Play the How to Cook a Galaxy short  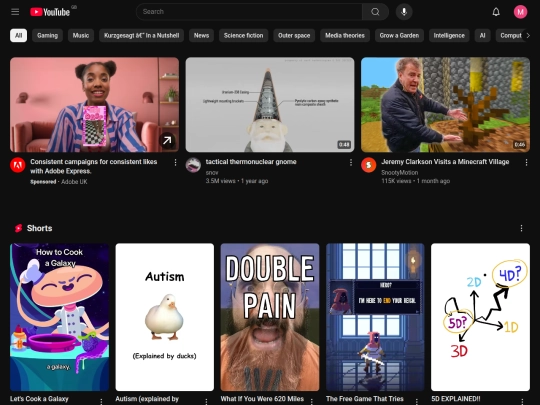point(59,317)
